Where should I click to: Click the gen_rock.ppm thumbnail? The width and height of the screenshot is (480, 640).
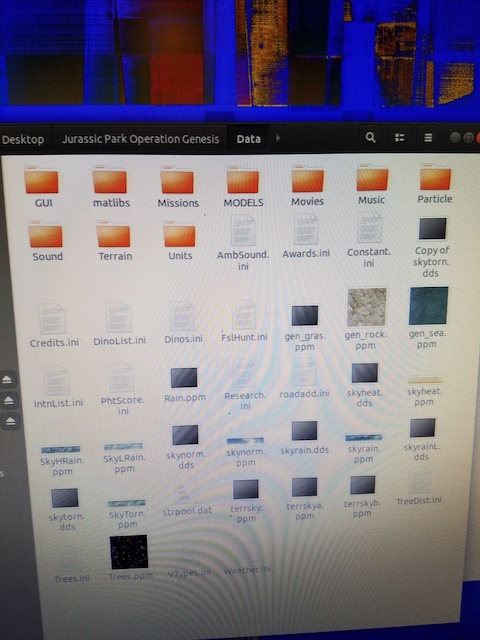(x=367, y=307)
